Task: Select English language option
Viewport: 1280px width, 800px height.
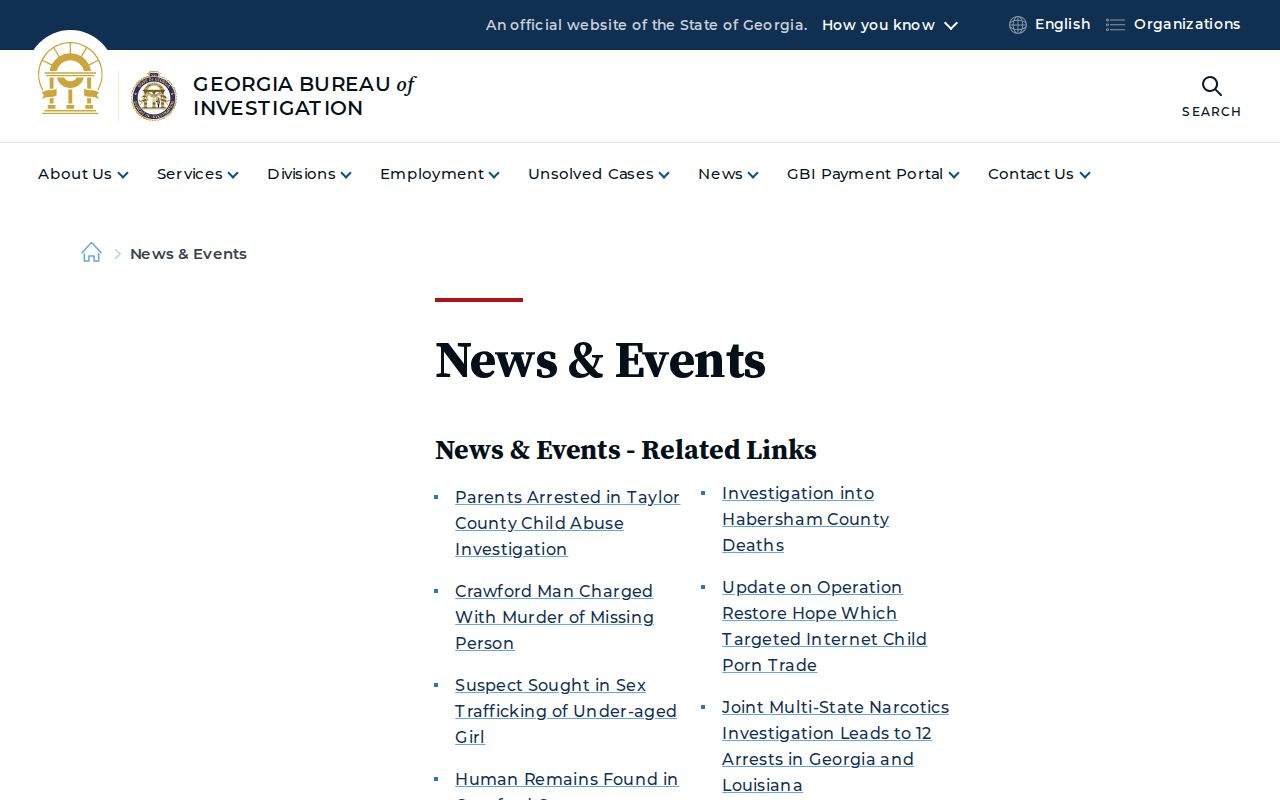Action: (x=1062, y=24)
